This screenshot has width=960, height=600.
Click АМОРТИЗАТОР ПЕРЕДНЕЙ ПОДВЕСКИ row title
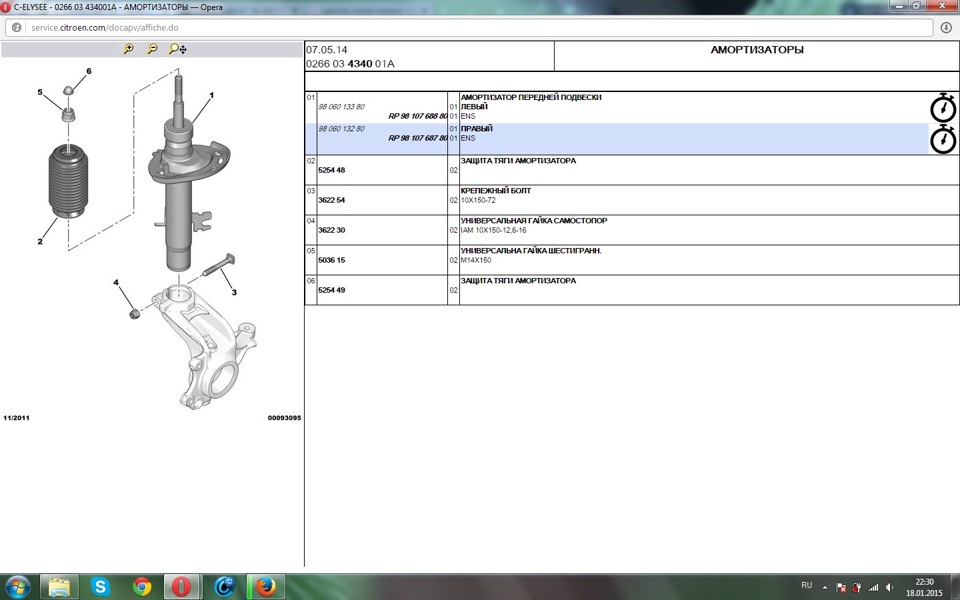point(531,97)
